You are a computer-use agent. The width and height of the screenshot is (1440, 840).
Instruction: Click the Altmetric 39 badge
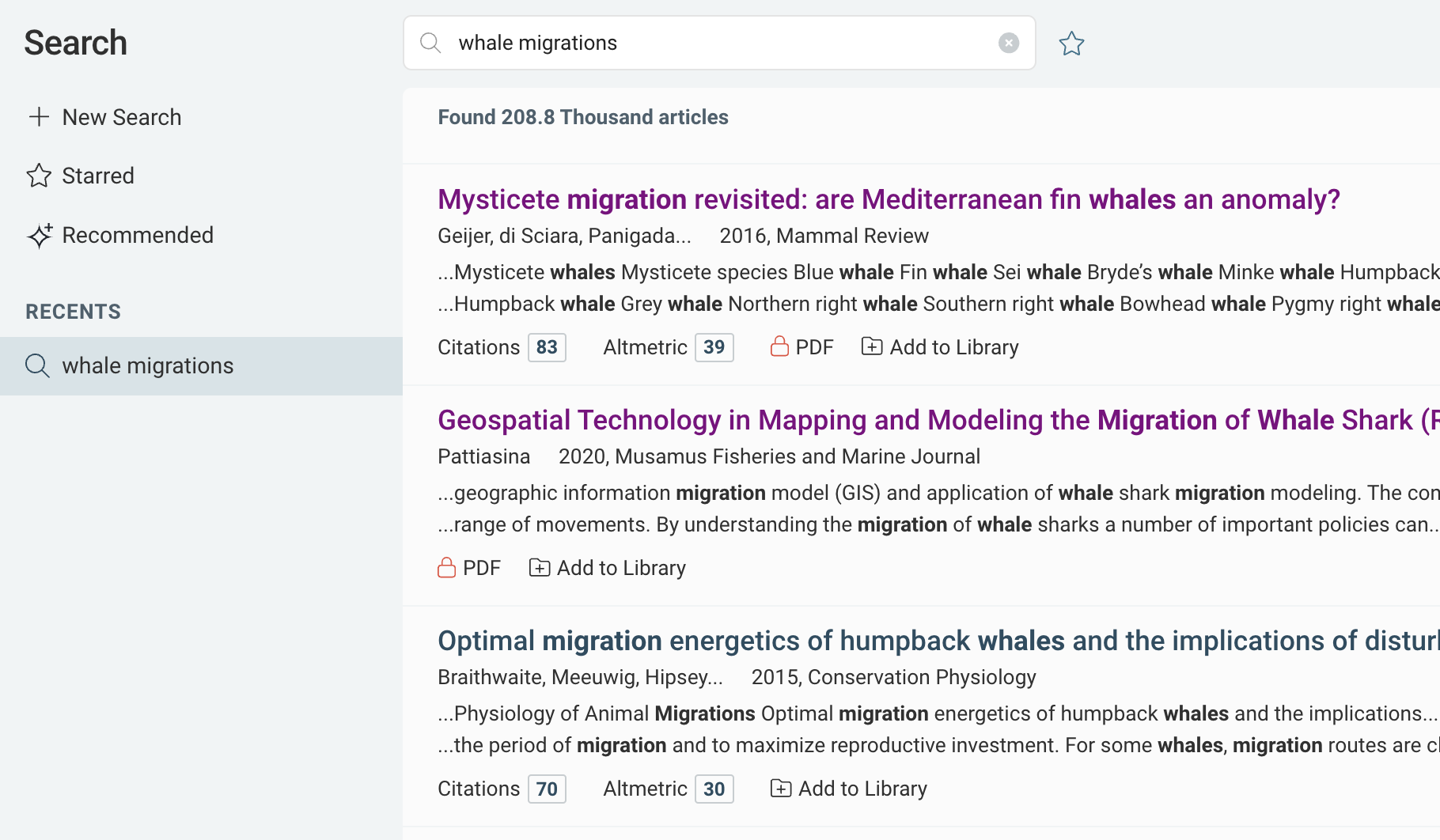(714, 347)
